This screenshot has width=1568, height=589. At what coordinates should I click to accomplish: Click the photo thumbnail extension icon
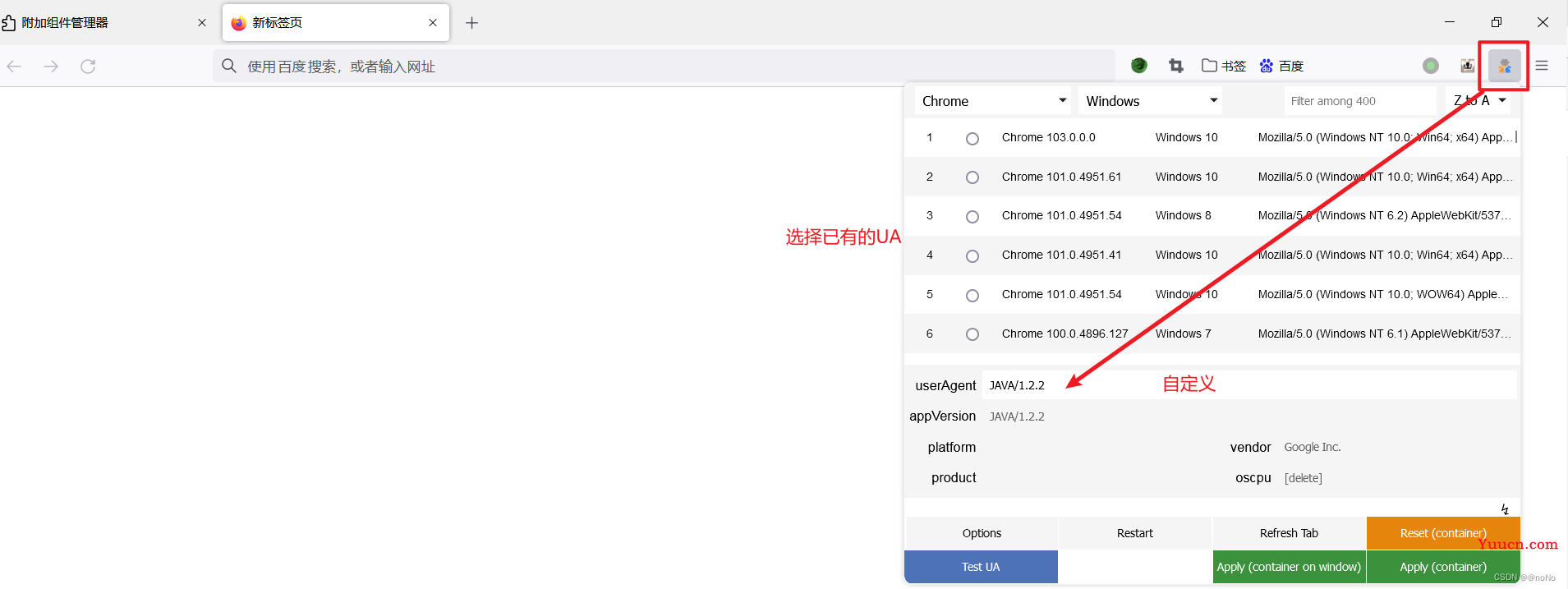coord(1467,66)
